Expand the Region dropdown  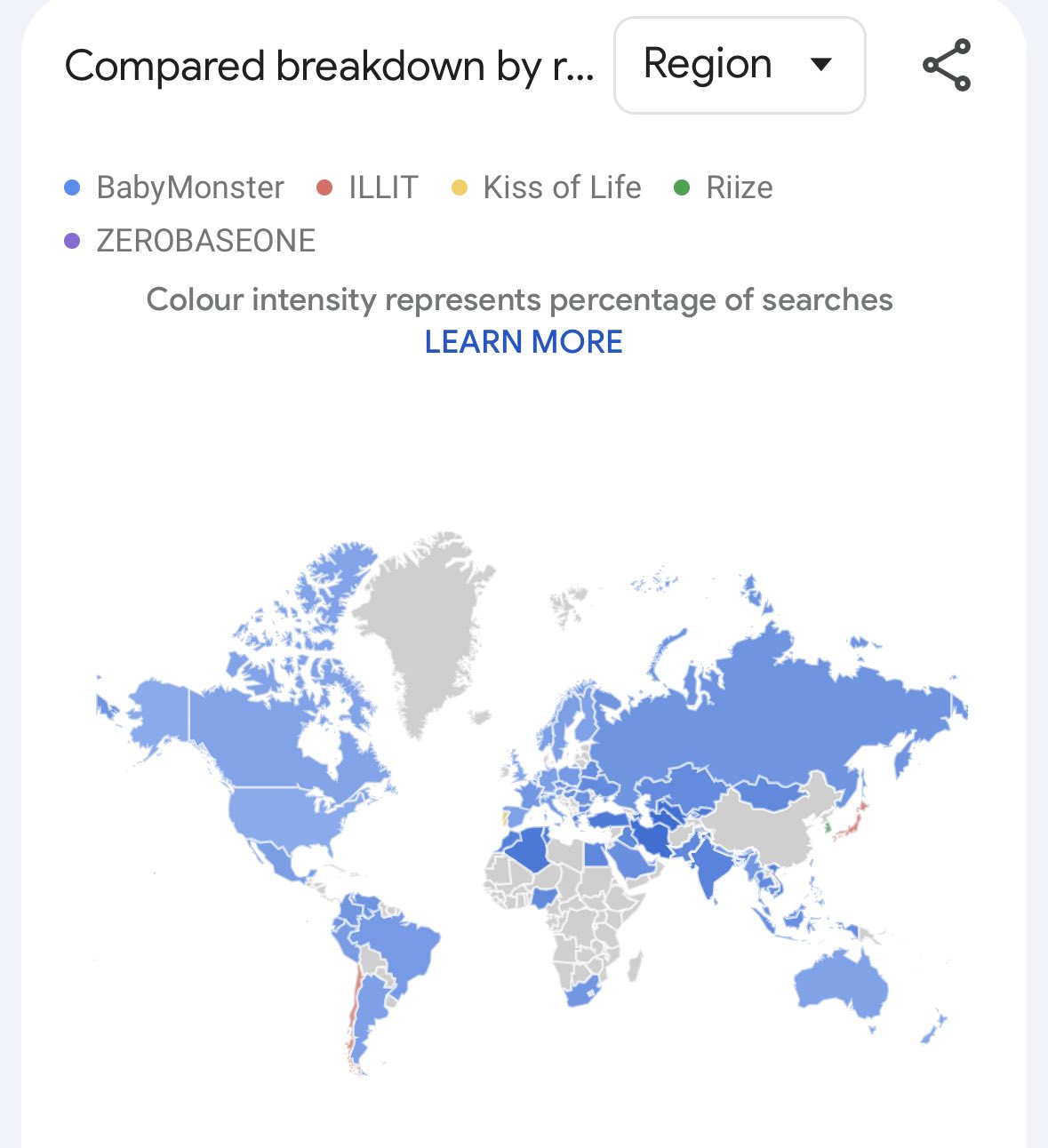click(740, 65)
